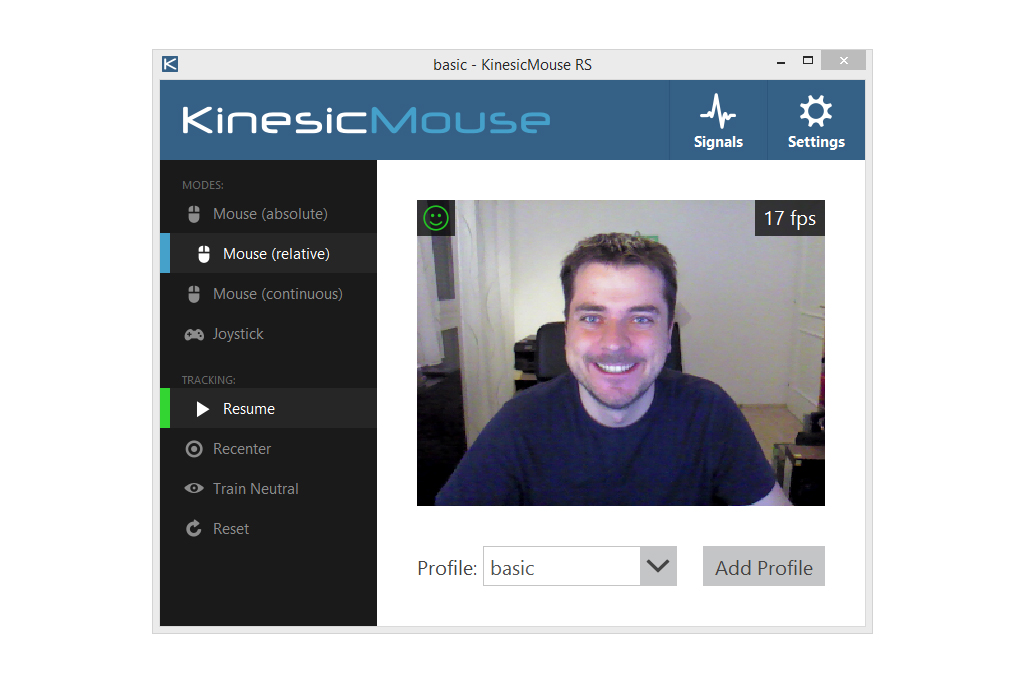Open the Signals panel
This screenshot has width=1025, height=683.
point(718,120)
